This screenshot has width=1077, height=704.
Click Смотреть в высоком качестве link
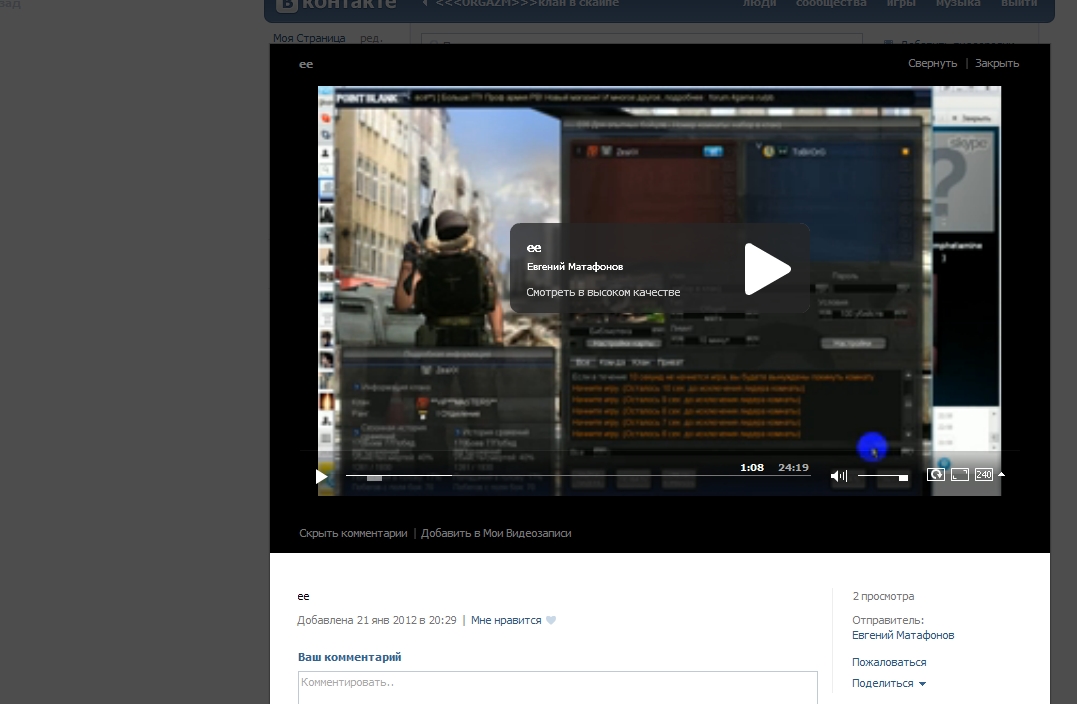point(603,293)
